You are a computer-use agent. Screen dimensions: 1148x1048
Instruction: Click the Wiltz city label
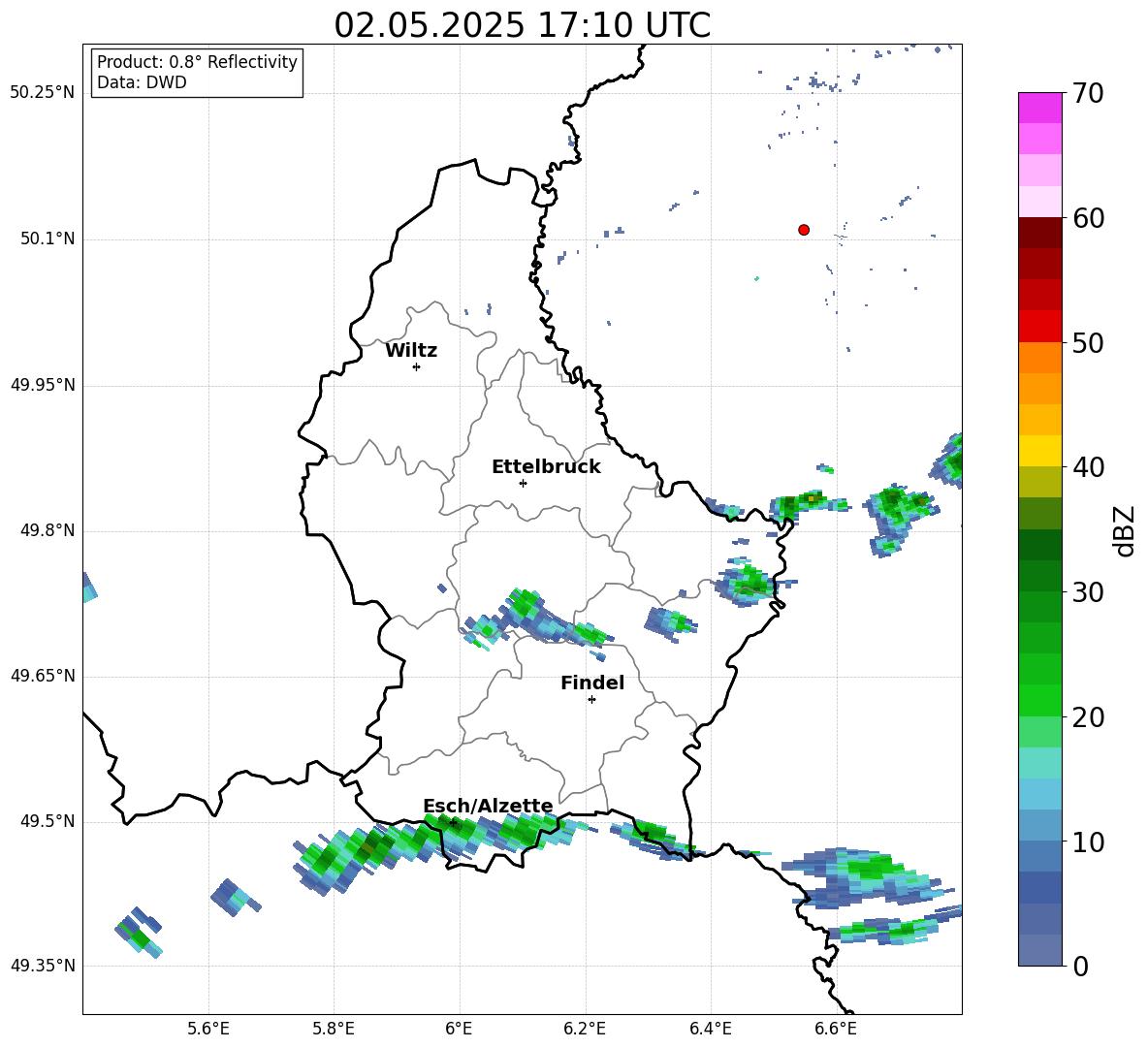411,351
